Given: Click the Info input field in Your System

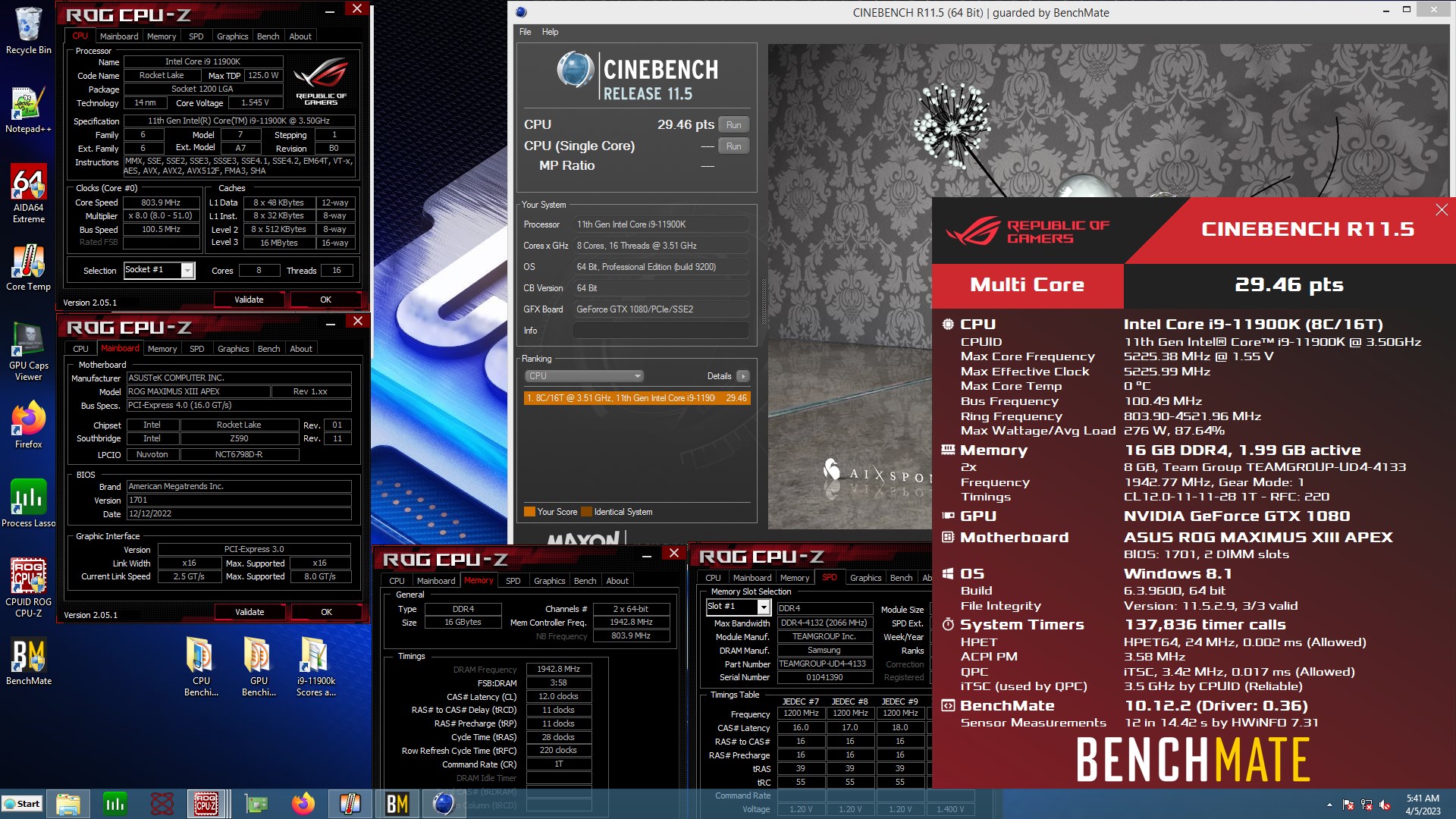Looking at the screenshot, I should 661,331.
